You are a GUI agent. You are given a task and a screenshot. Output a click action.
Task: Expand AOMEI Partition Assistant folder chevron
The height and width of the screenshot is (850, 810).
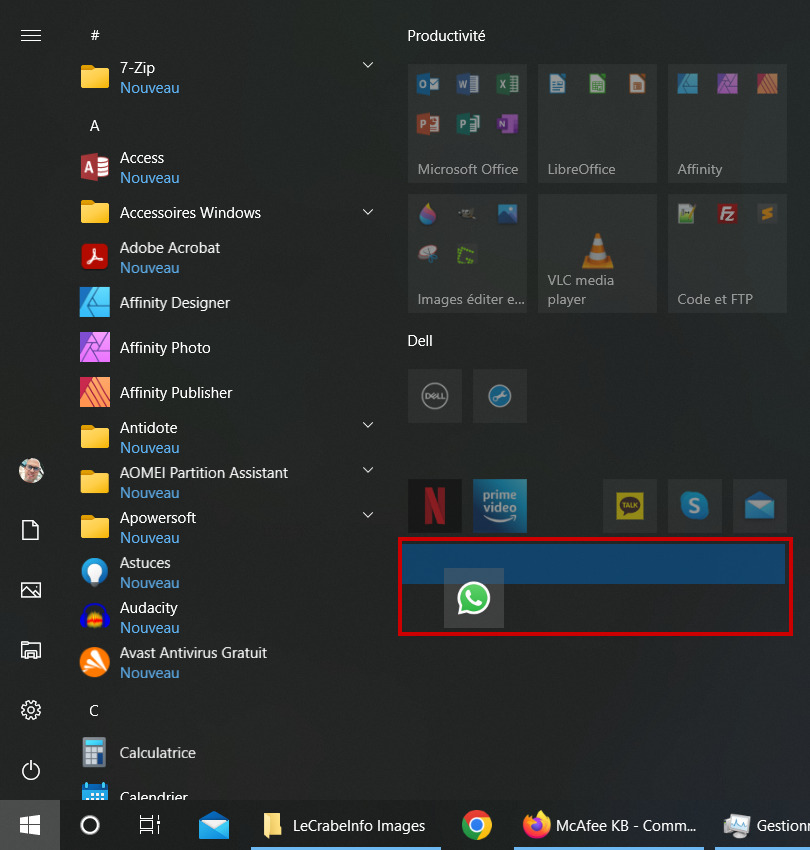coord(368,470)
